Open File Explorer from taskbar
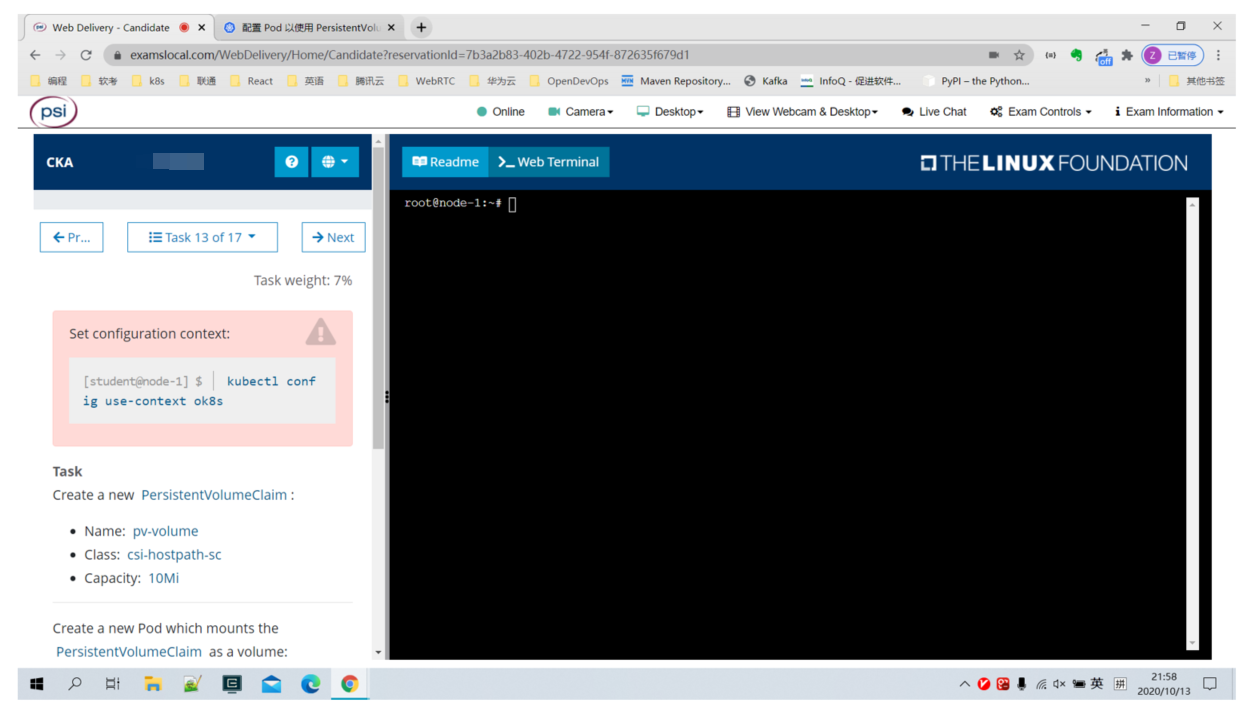The height and width of the screenshot is (714, 1246). [153, 684]
